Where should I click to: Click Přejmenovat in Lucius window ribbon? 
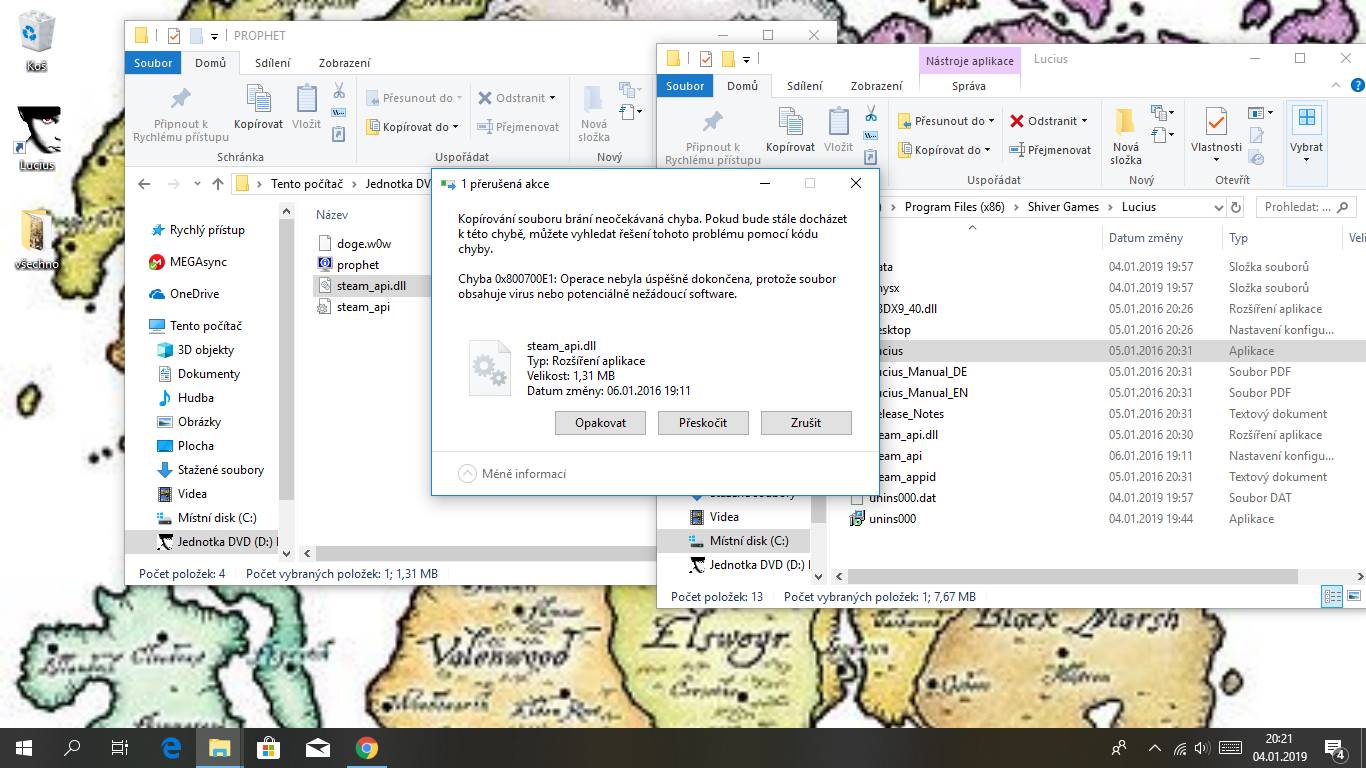click(1049, 150)
